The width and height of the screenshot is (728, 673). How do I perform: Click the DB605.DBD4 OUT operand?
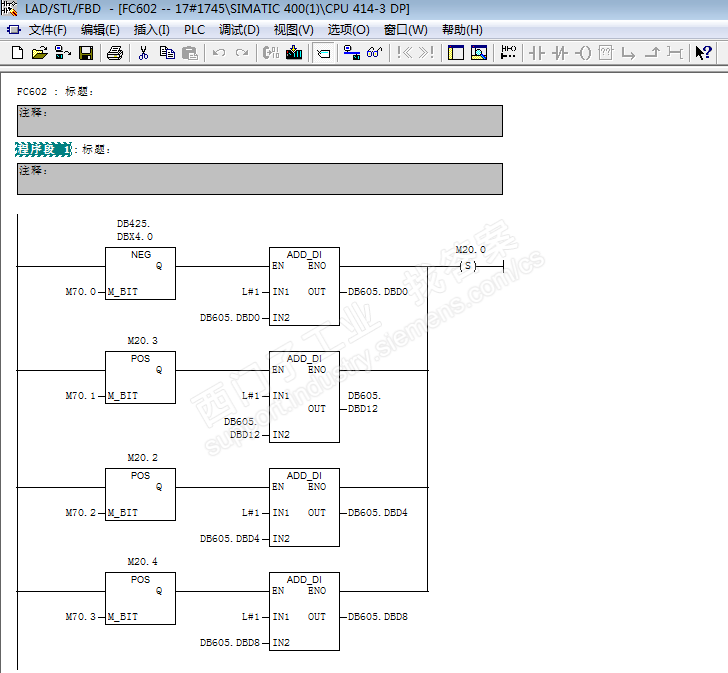click(378, 513)
